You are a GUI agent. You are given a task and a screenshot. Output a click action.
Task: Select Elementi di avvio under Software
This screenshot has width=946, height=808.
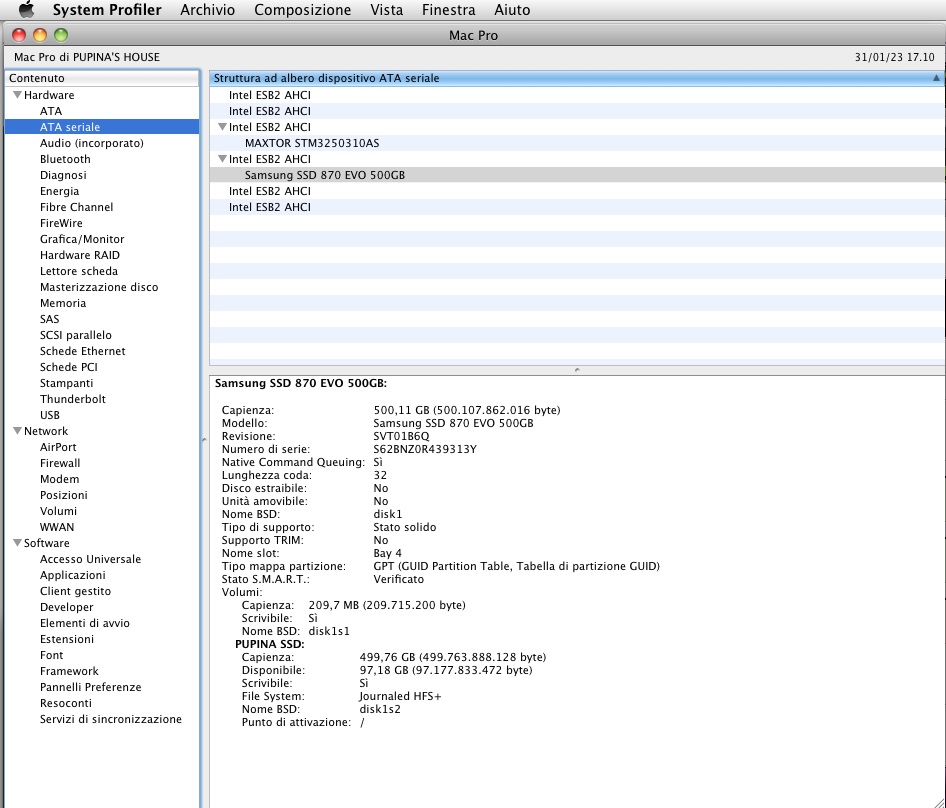[84, 623]
